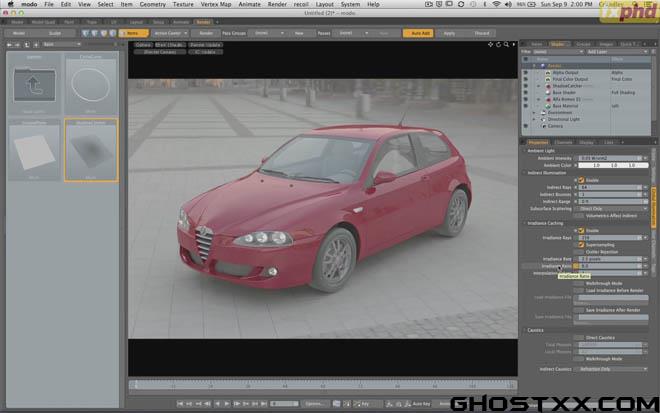Toggle visibility of Alpha Output layer
This screenshot has height=413, width=660.
point(525,72)
